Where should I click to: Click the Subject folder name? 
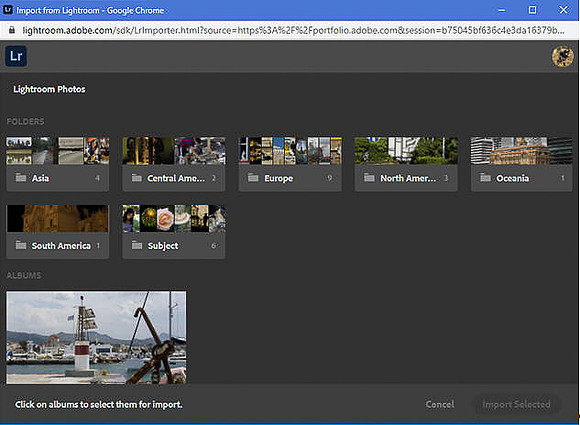click(x=163, y=246)
